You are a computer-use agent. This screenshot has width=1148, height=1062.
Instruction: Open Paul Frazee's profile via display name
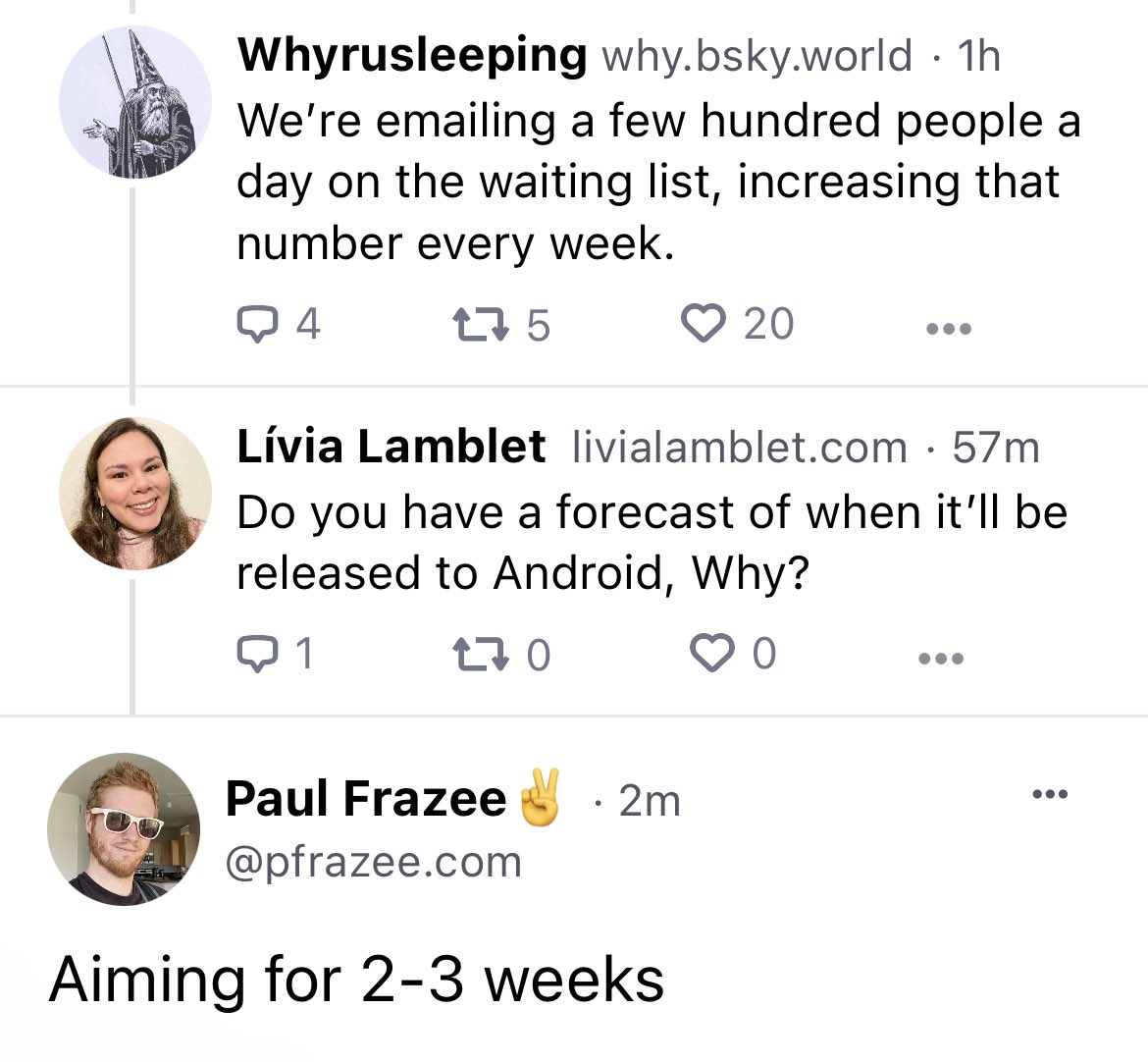coord(365,799)
